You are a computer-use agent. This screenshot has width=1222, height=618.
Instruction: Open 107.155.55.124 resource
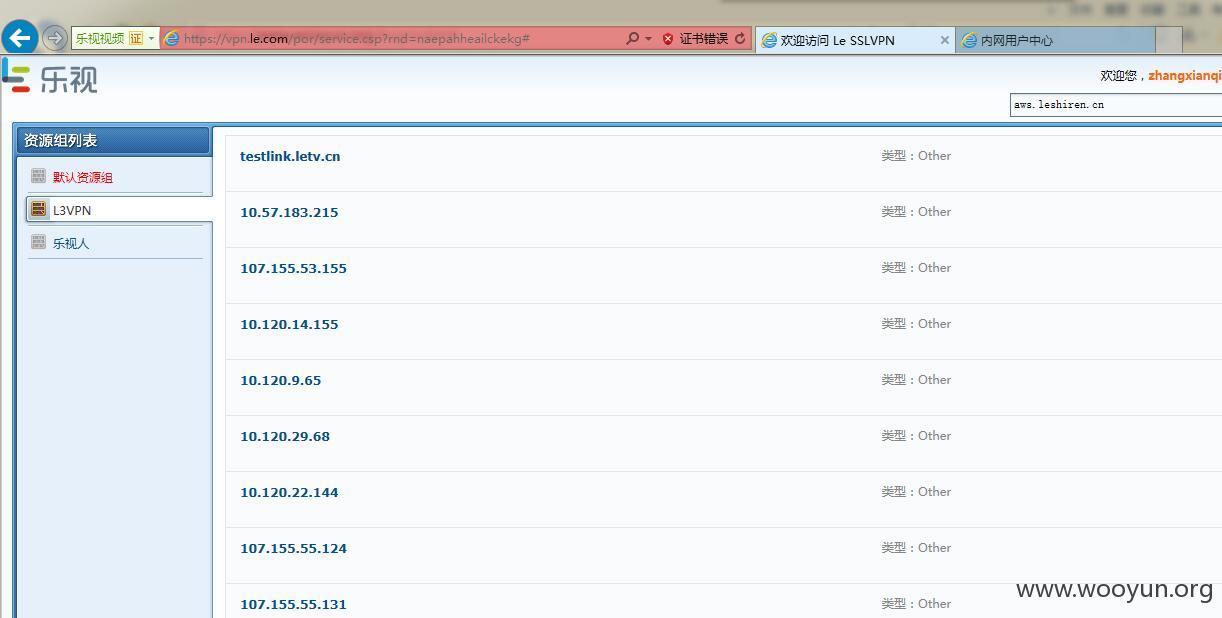(x=293, y=548)
